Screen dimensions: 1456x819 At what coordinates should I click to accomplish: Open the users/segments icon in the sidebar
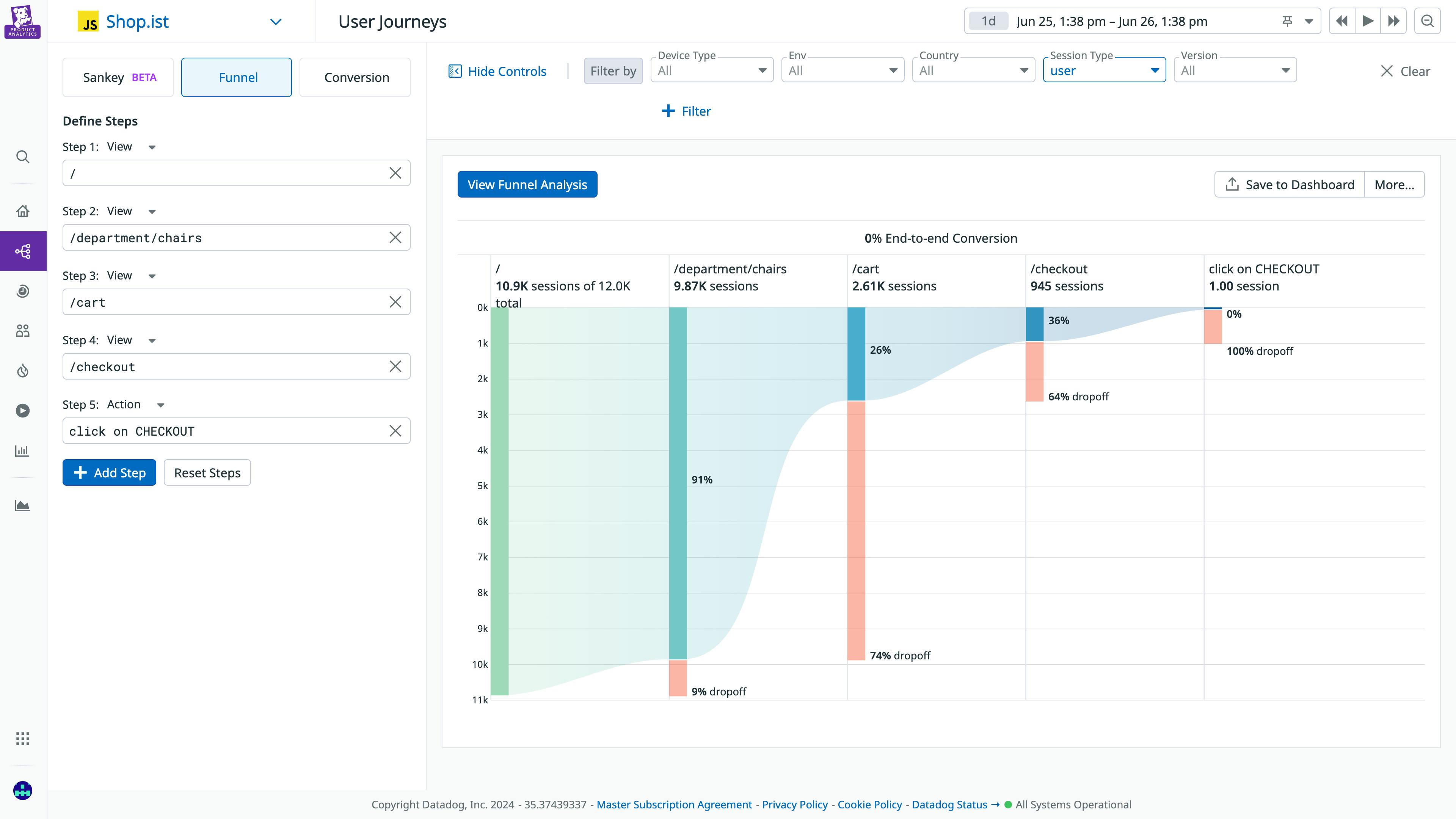23,331
